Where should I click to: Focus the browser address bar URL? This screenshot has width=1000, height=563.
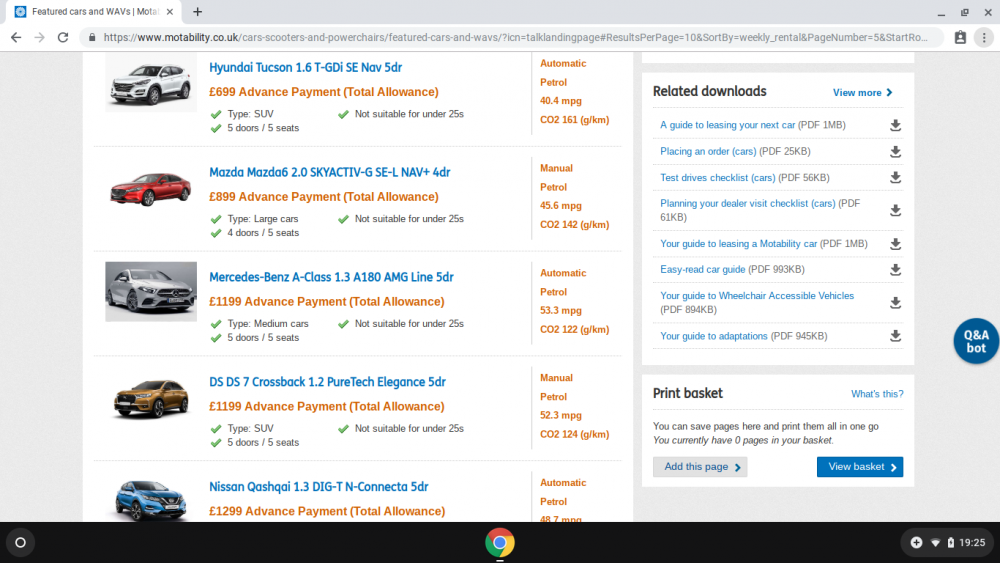(x=515, y=38)
